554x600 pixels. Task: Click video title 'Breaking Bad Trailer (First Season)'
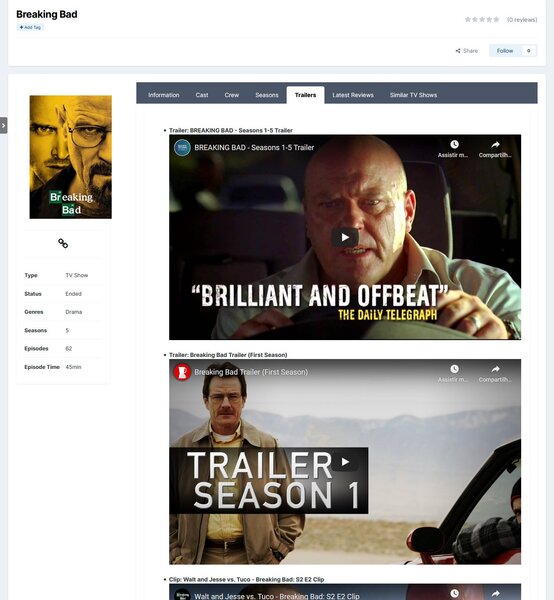pyautogui.click(x=251, y=372)
